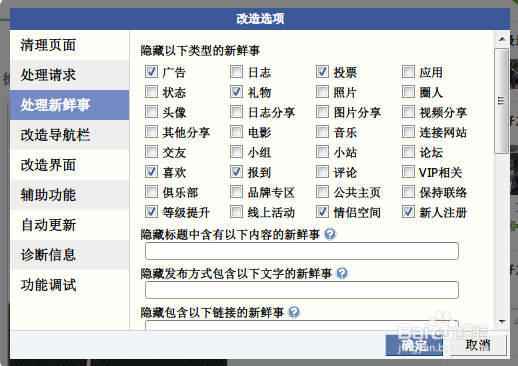The width and height of the screenshot is (518, 366).
Task: Click the vertical scrollbar thumb
Action: (x=502, y=101)
